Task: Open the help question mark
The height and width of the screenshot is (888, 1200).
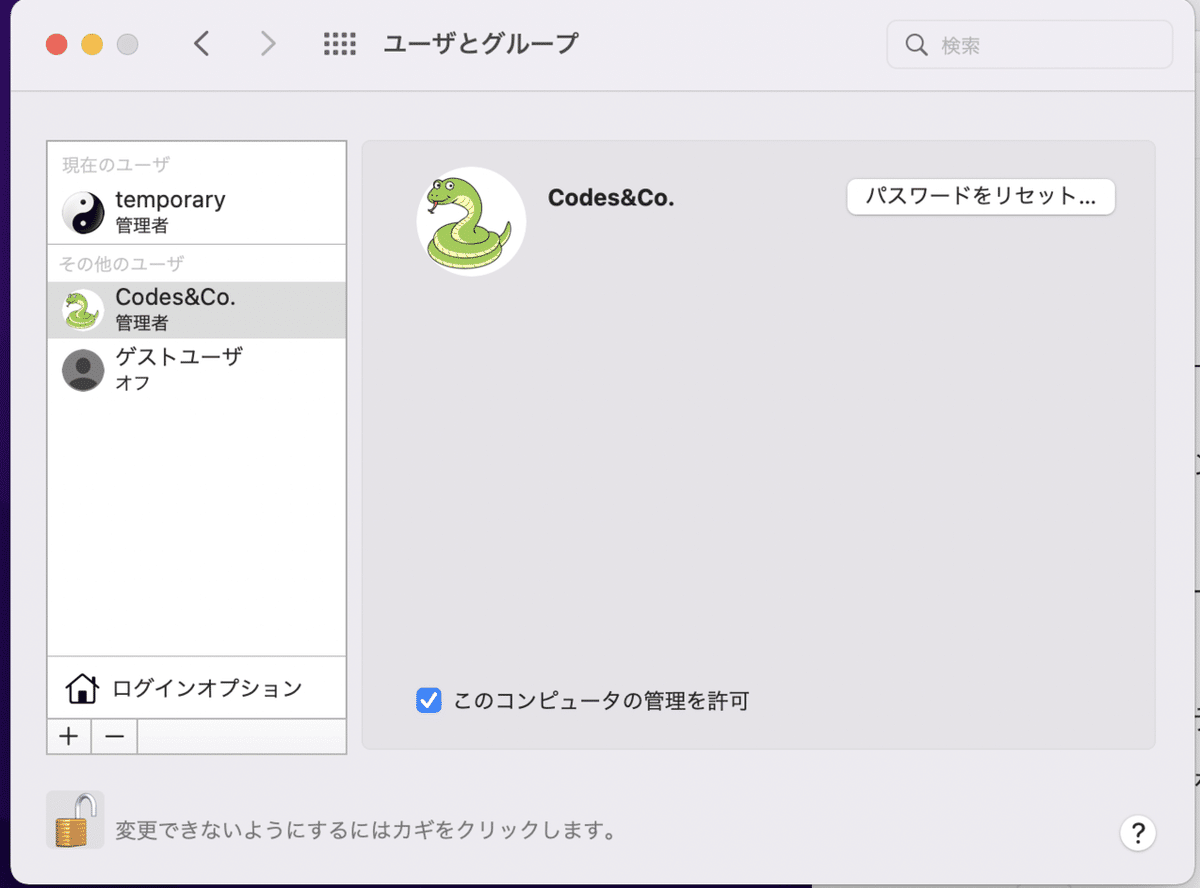Action: click(x=1138, y=832)
